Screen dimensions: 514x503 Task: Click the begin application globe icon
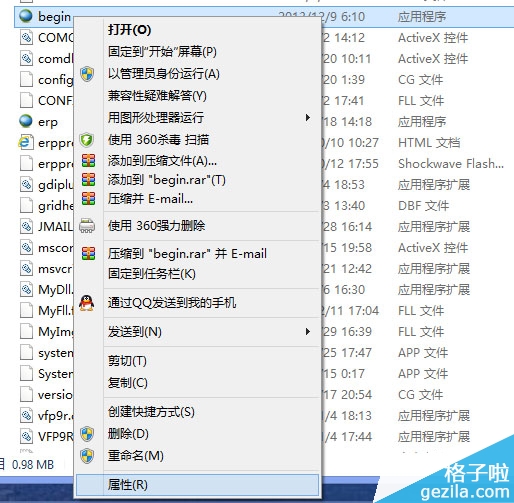click(x=26, y=16)
